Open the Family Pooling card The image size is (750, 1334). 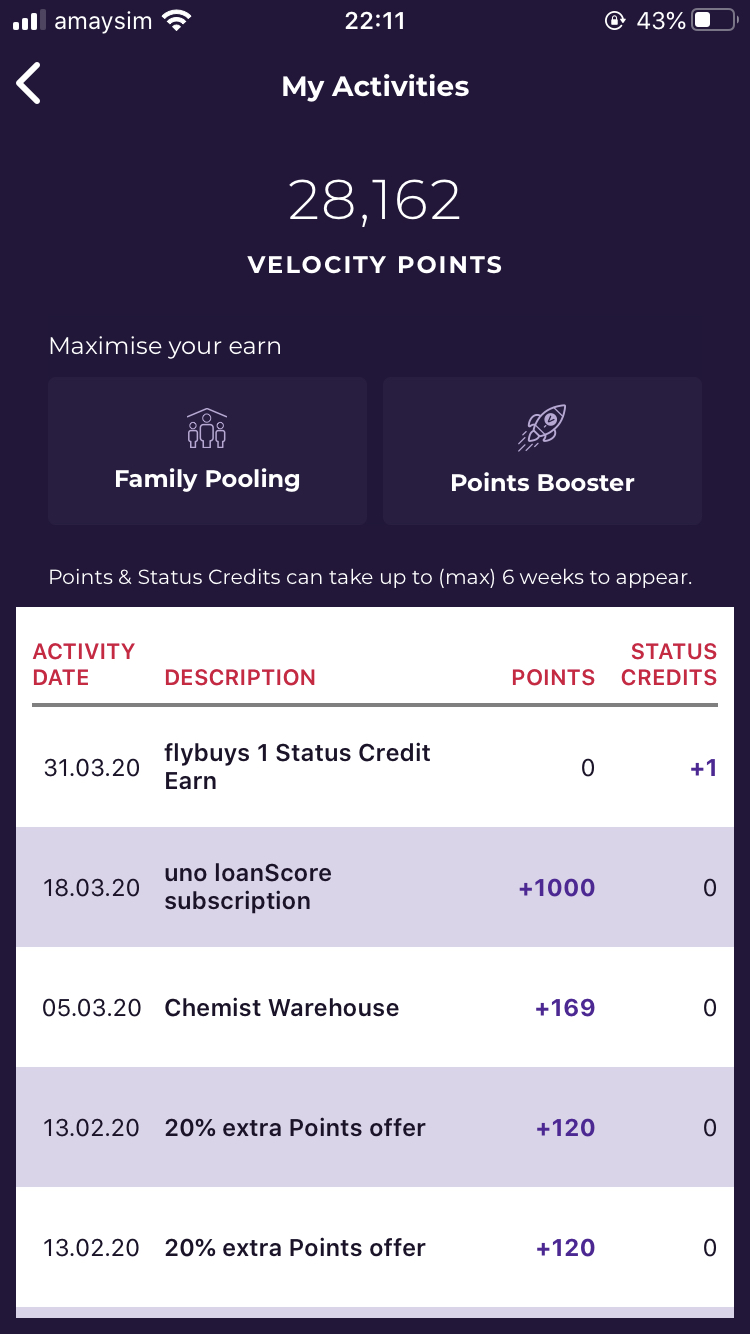(207, 451)
